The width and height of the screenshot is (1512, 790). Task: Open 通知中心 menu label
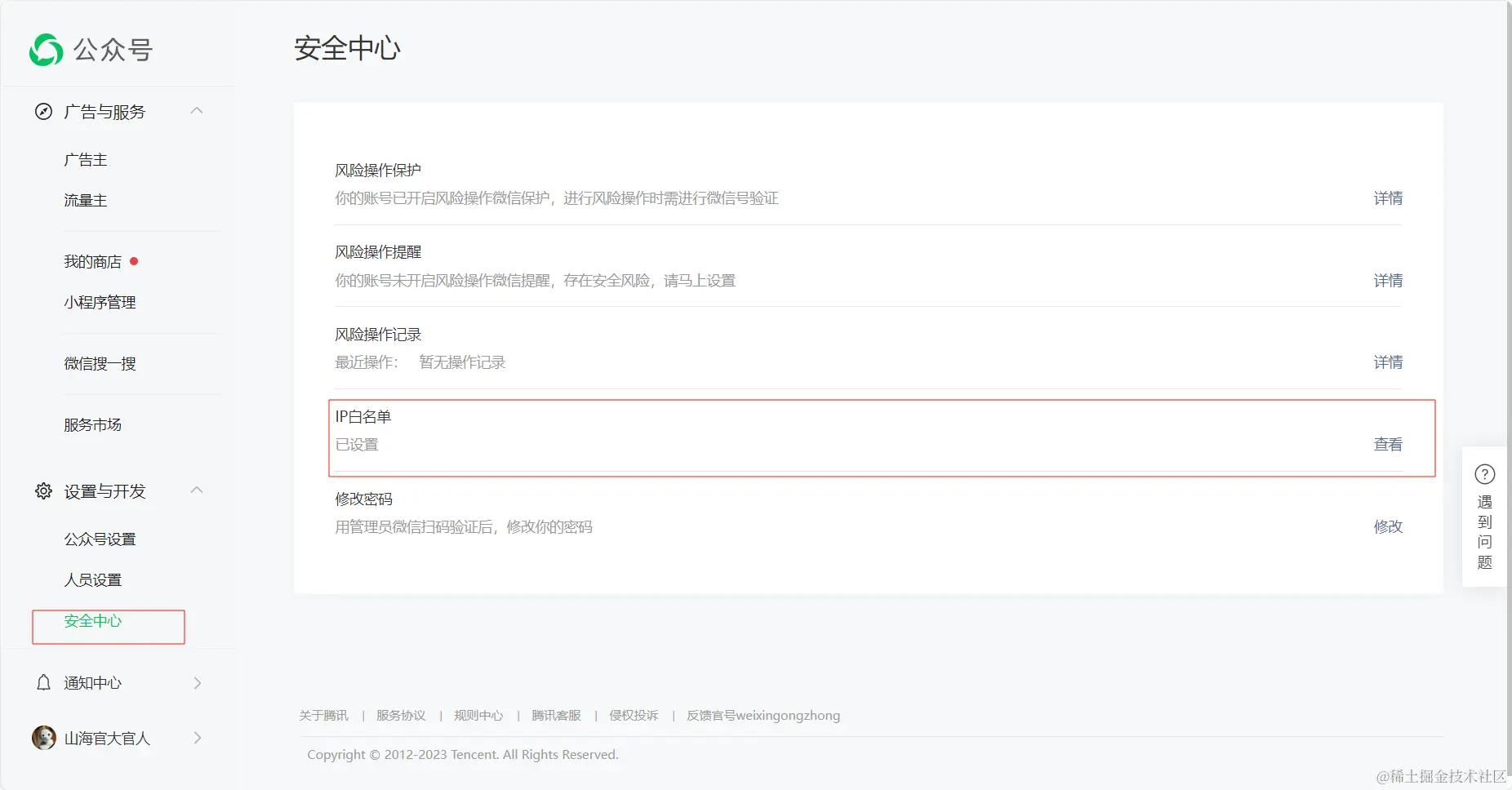pyautogui.click(x=92, y=682)
